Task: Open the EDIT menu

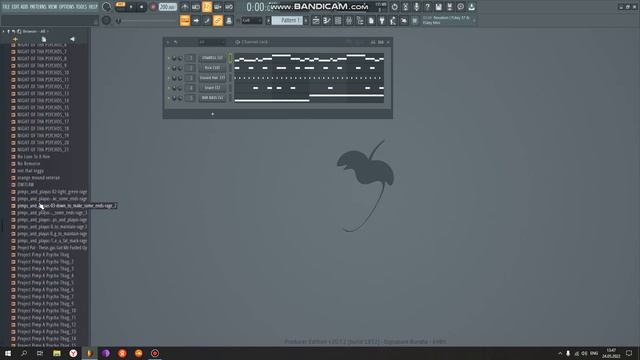Action: point(15,7)
